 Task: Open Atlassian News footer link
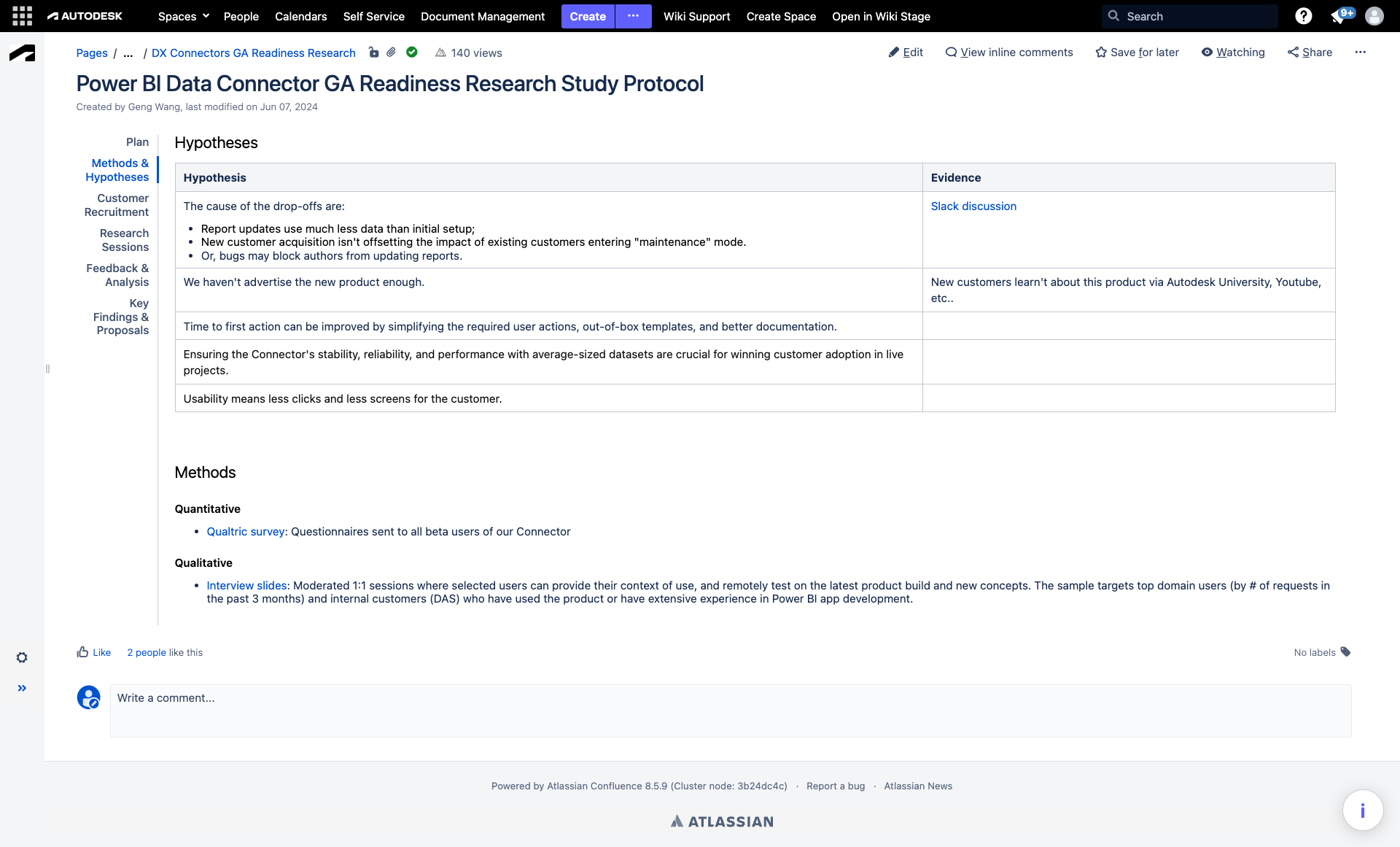tap(918, 786)
